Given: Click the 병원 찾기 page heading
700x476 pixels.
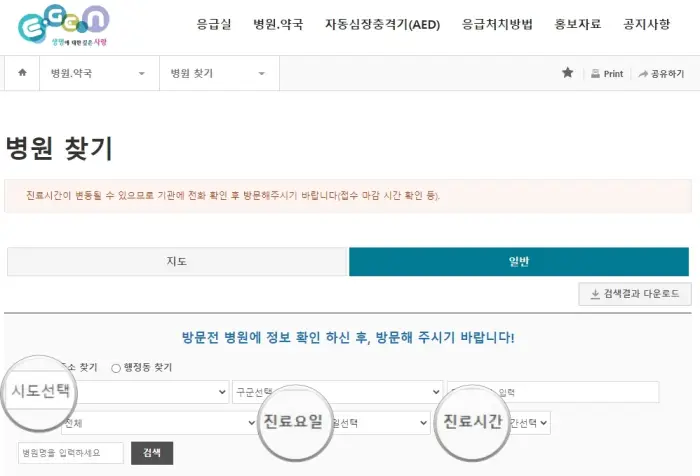Looking at the screenshot, I should (x=59, y=148).
